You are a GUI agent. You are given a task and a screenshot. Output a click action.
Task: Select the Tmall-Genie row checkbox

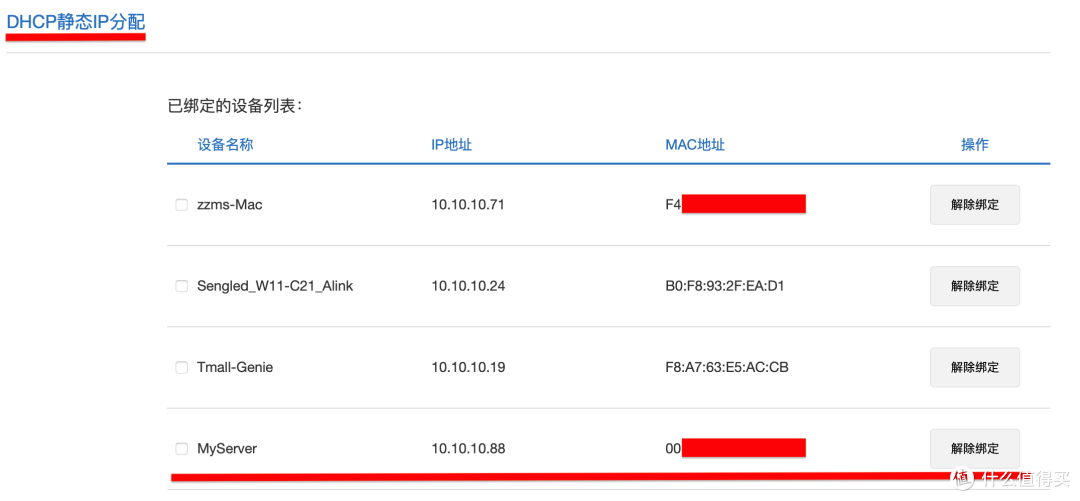(x=182, y=368)
